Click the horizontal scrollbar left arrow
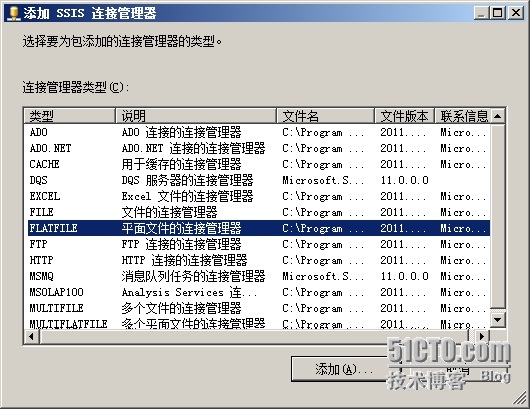The width and height of the screenshot is (530, 409). coord(31,336)
